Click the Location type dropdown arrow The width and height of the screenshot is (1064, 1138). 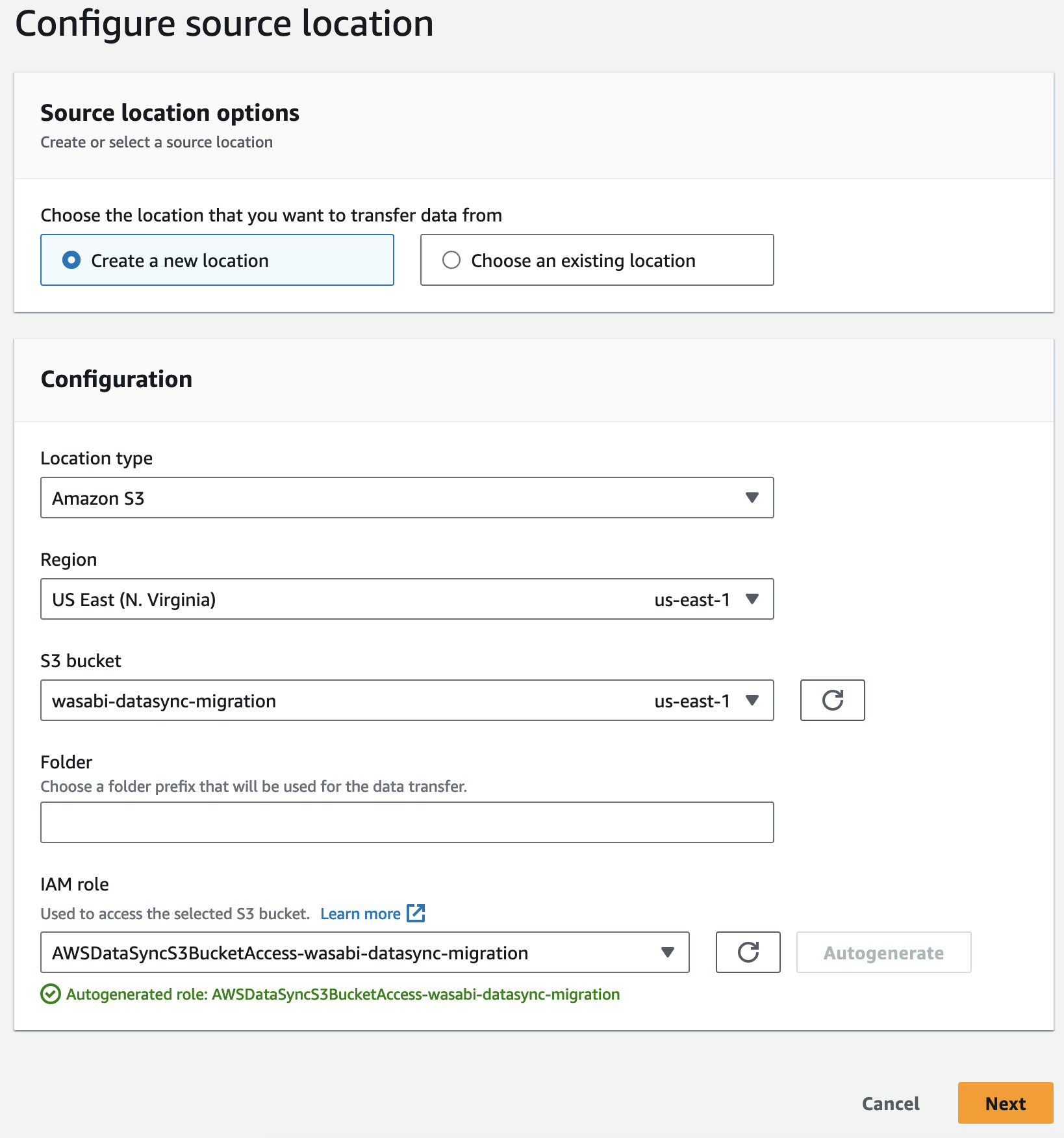752,498
